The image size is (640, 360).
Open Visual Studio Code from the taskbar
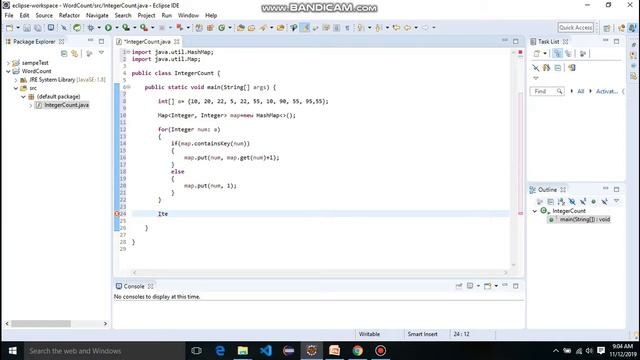coord(266,351)
